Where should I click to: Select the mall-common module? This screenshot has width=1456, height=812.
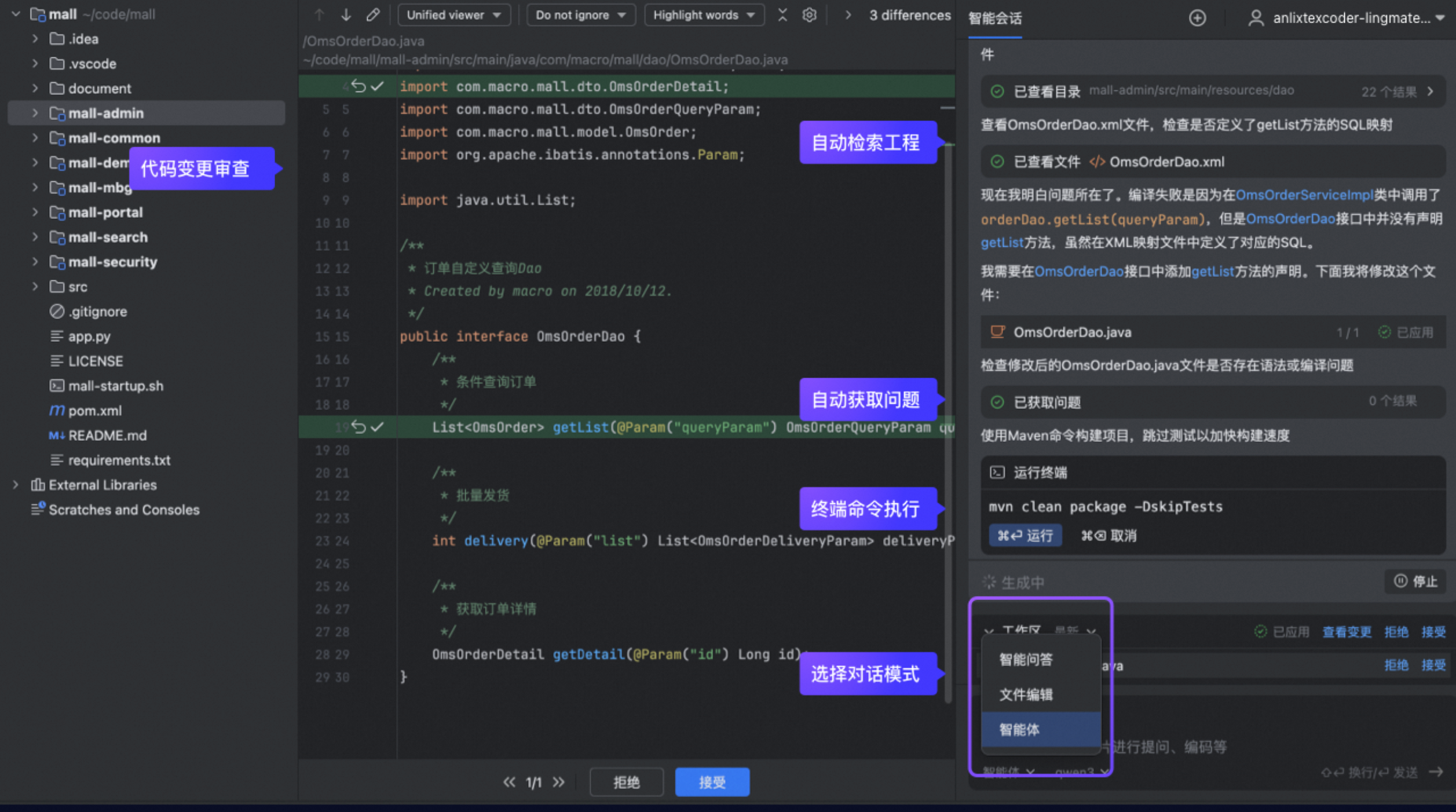click(114, 138)
